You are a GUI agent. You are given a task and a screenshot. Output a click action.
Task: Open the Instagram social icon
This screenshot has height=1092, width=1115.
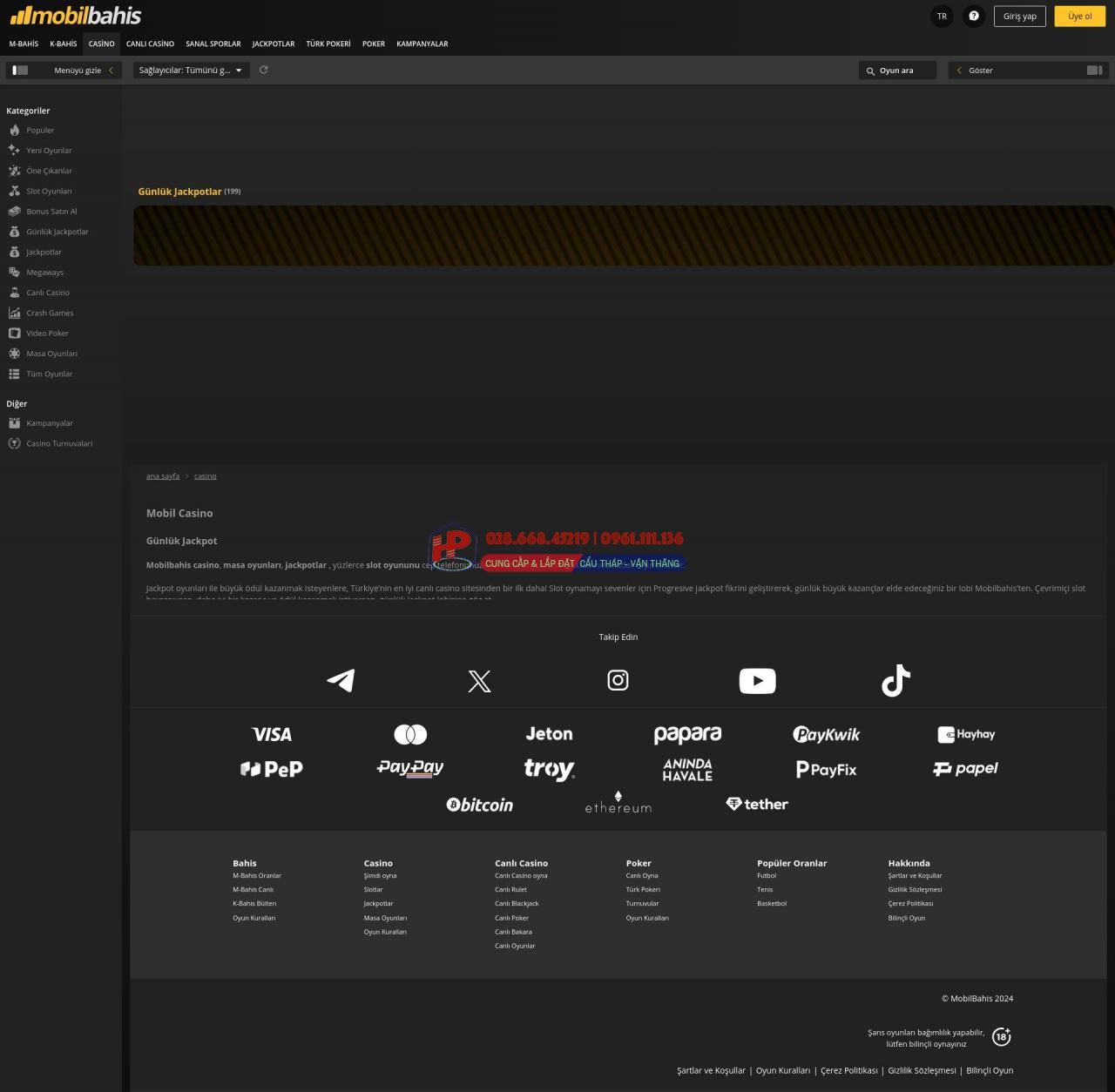(x=618, y=680)
